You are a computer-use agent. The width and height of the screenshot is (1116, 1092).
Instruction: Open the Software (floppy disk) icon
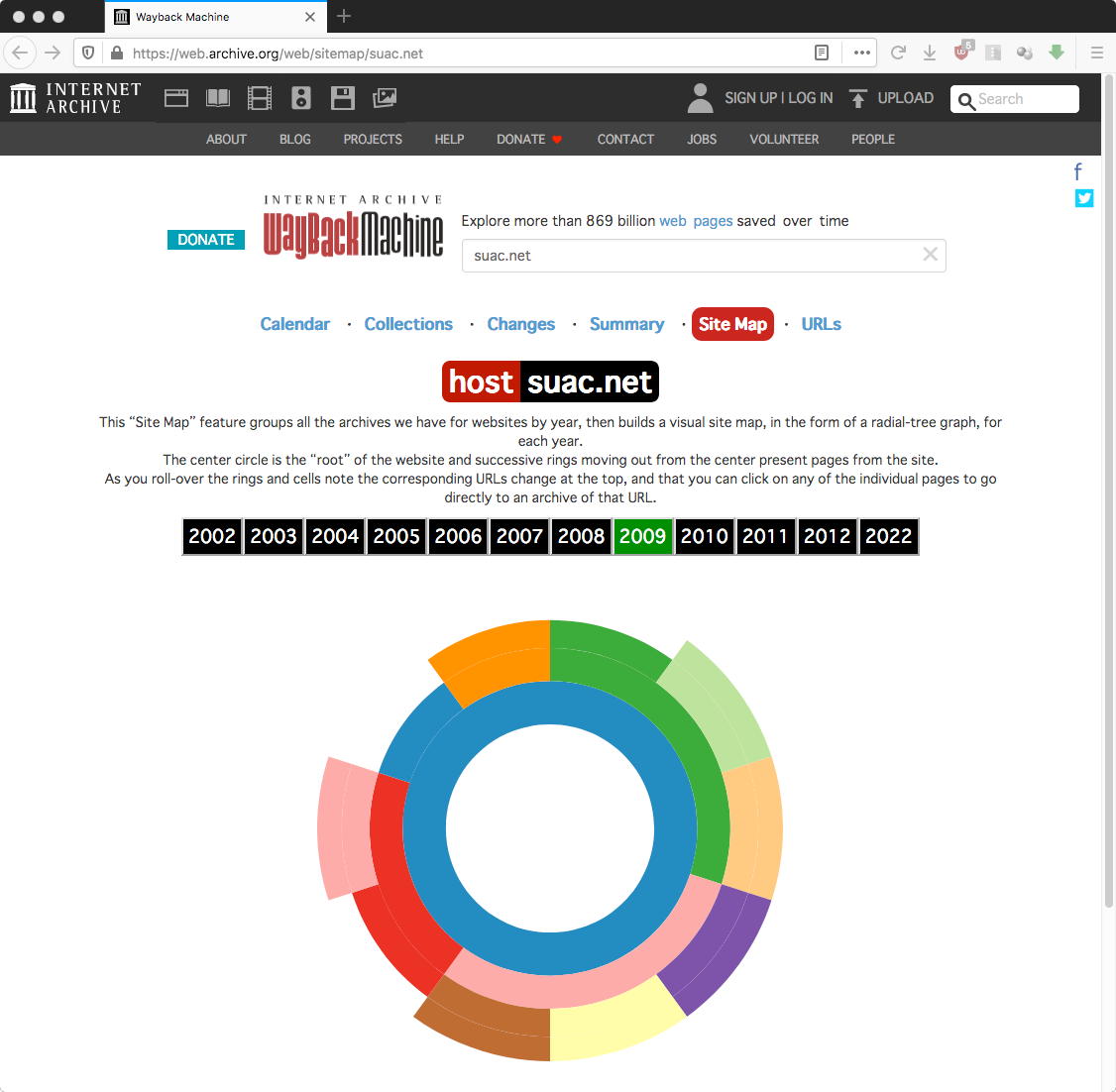[342, 98]
